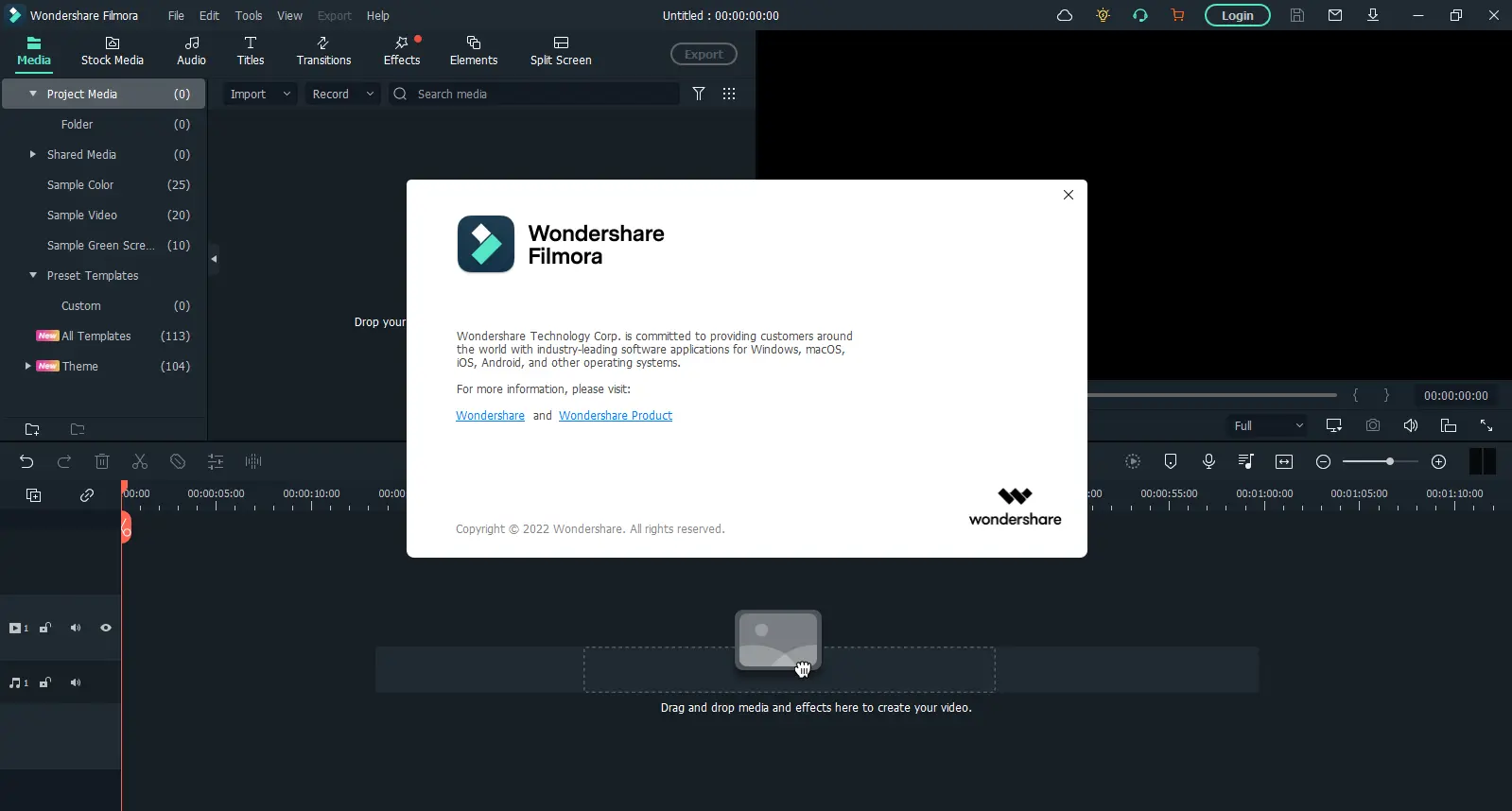Switch to the Split Screen tab
The width and height of the screenshot is (1512, 811).
coord(561,51)
